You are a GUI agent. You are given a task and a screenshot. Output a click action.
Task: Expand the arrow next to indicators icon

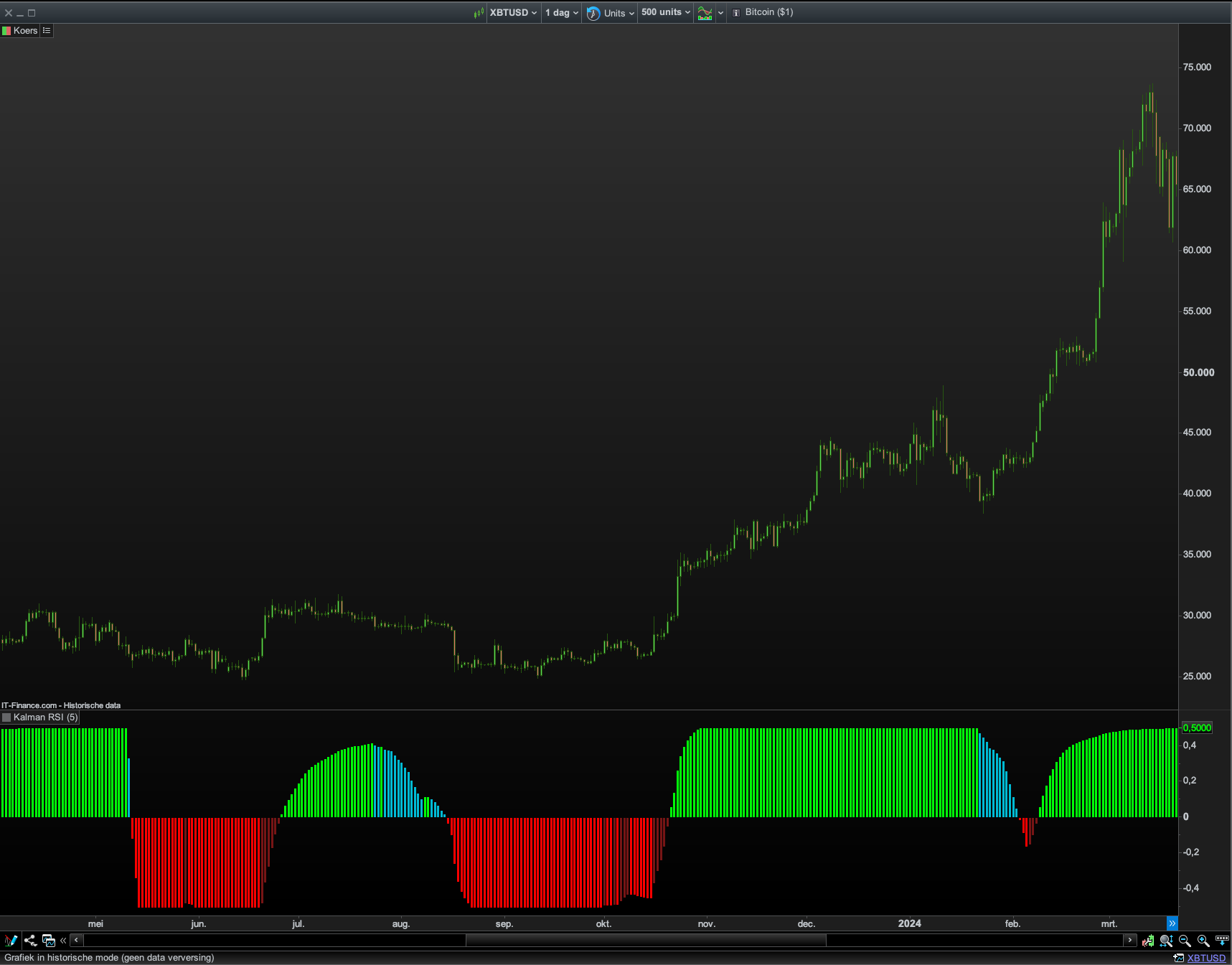pos(720,13)
